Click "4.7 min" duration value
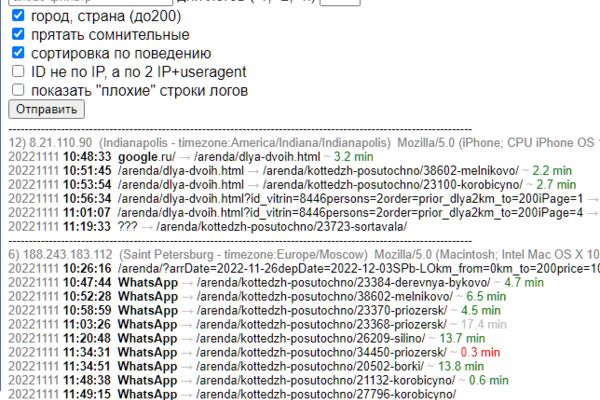Image resolution: width=600 pixels, height=400 pixels. tap(524, 283)
